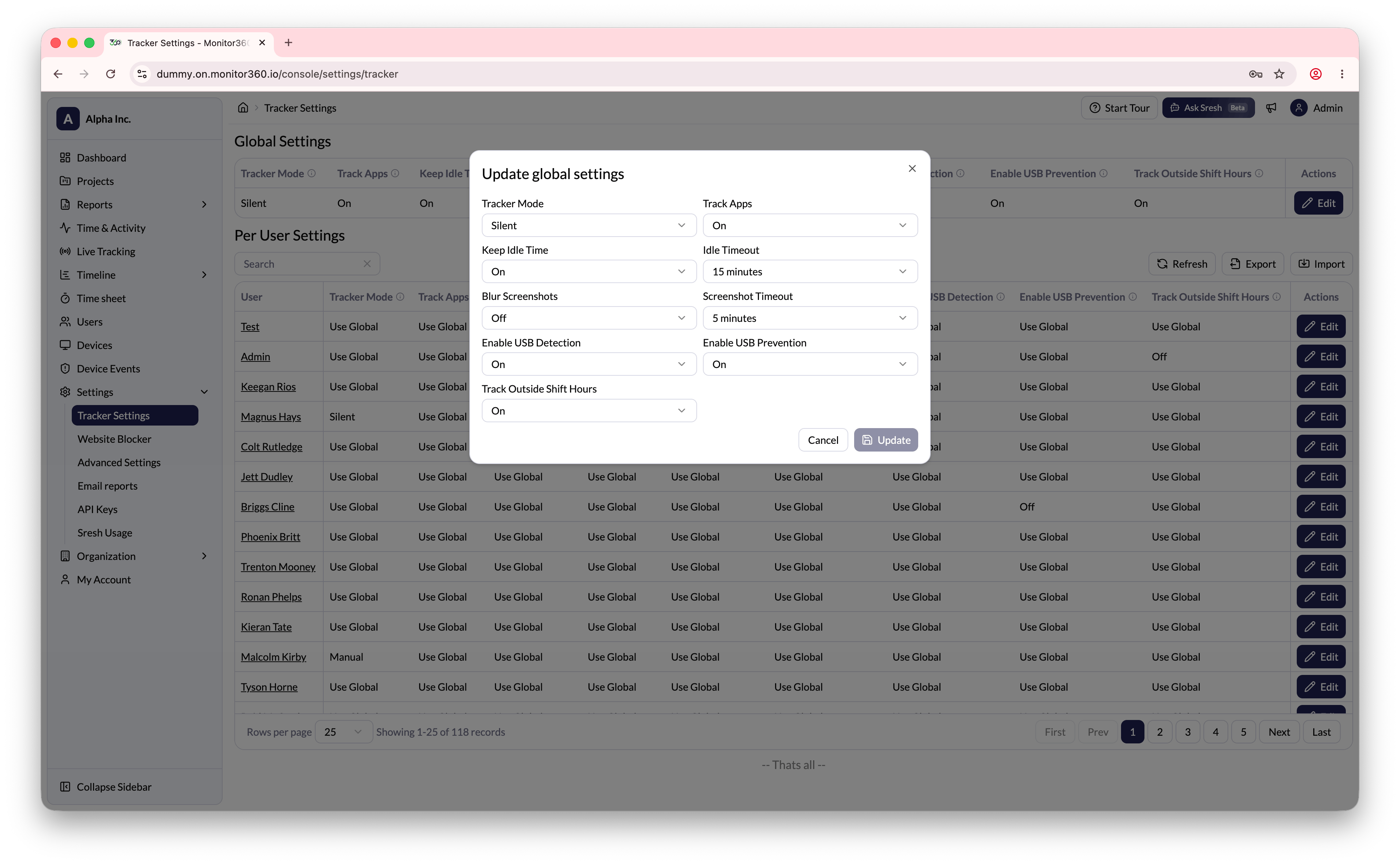Open the Keep Idle Time dropdown
Screen dimensions: 1400x865
[x=588, y=272]
